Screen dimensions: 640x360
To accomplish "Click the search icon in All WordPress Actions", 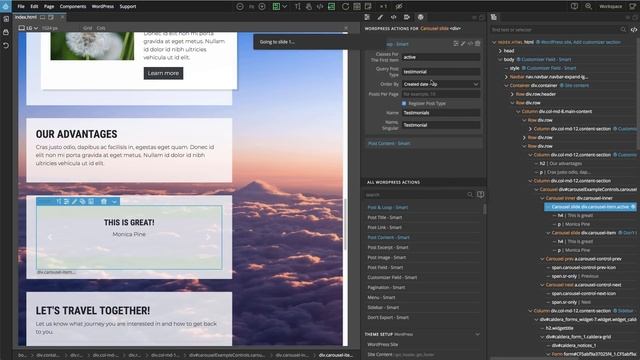I will (x=470, y=195).
